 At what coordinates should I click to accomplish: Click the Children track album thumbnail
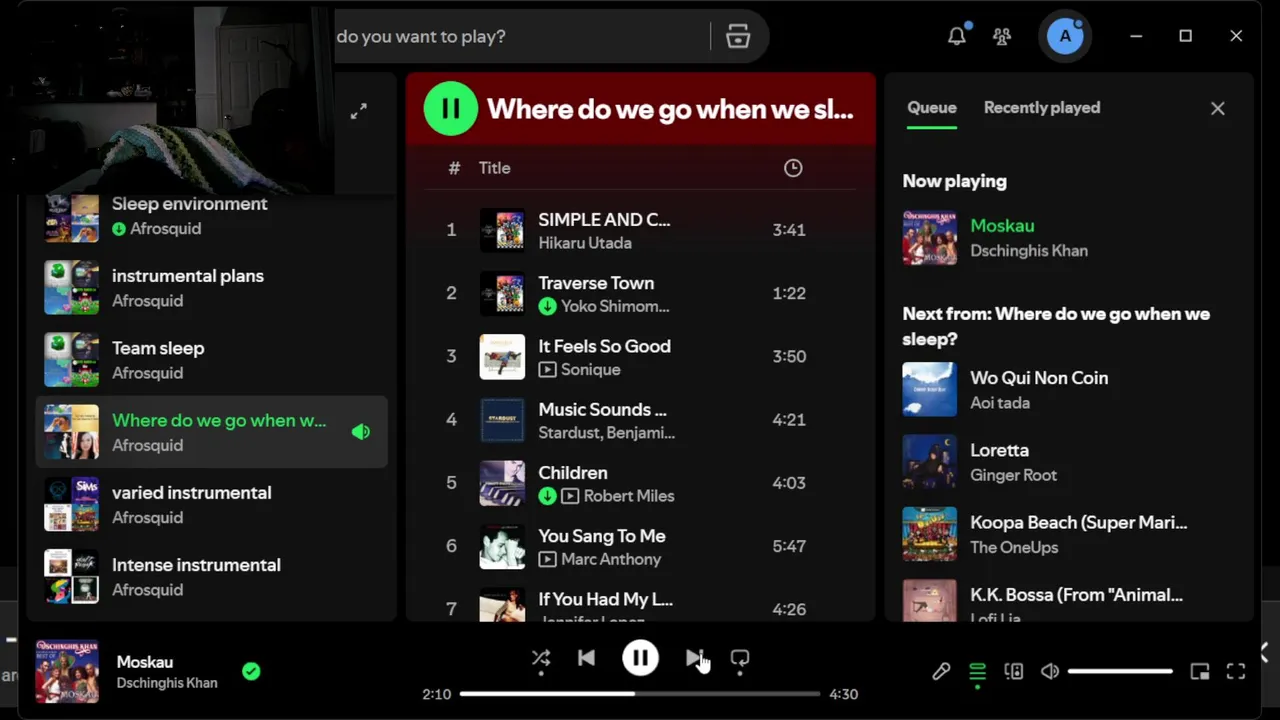coord(502,482)
